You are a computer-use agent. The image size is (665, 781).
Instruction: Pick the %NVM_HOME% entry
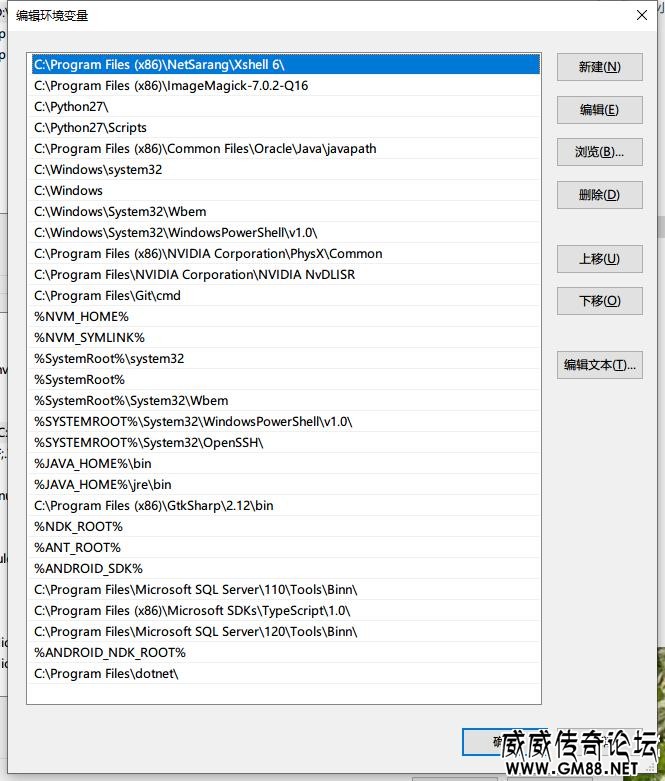coord(81,316)
